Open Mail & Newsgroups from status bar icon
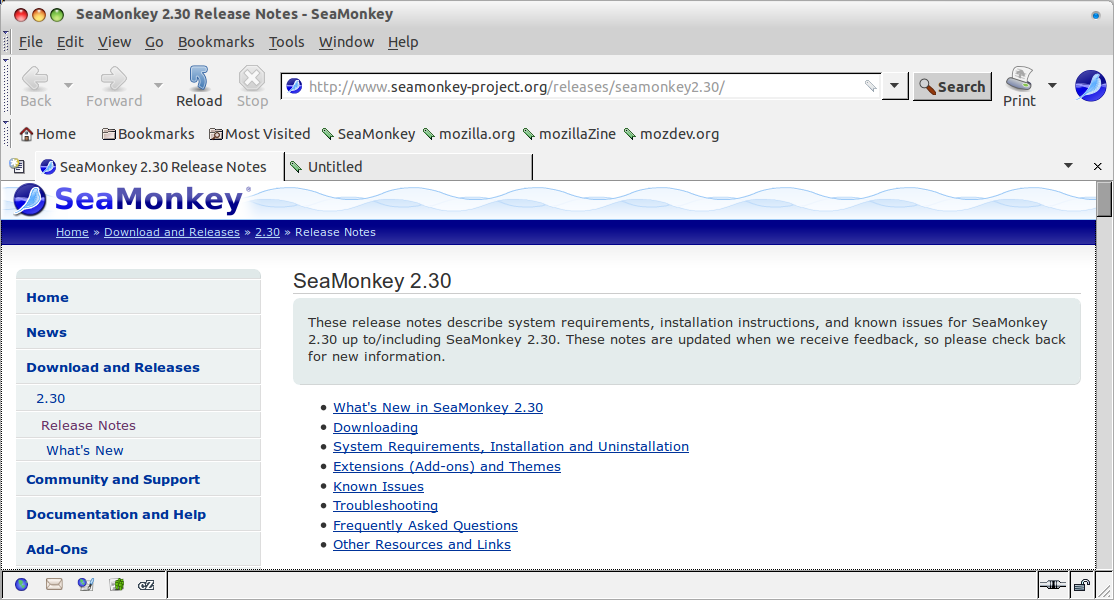The height and width of the screenshot is (600, 1114). click(x=54, y=584)
